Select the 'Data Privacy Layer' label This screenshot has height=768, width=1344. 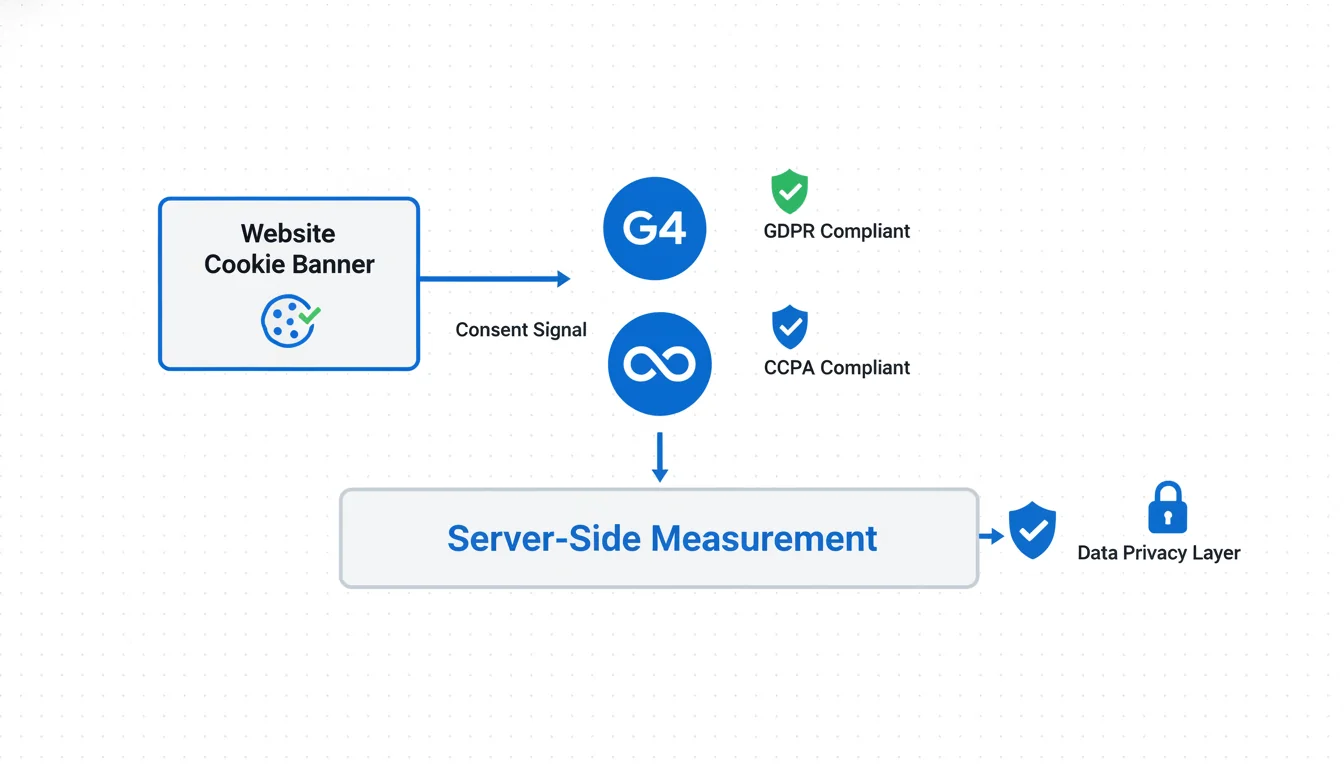1158,553
